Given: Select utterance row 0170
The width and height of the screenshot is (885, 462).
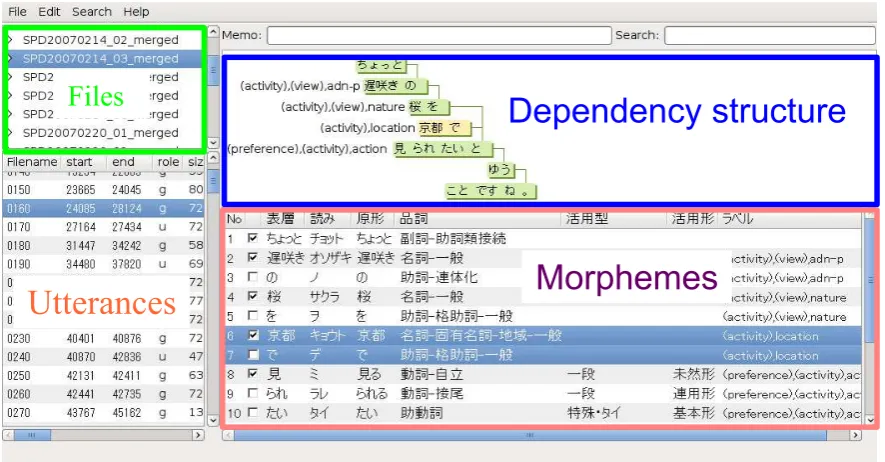Looking at the screenshot, I should coord(104,227).
